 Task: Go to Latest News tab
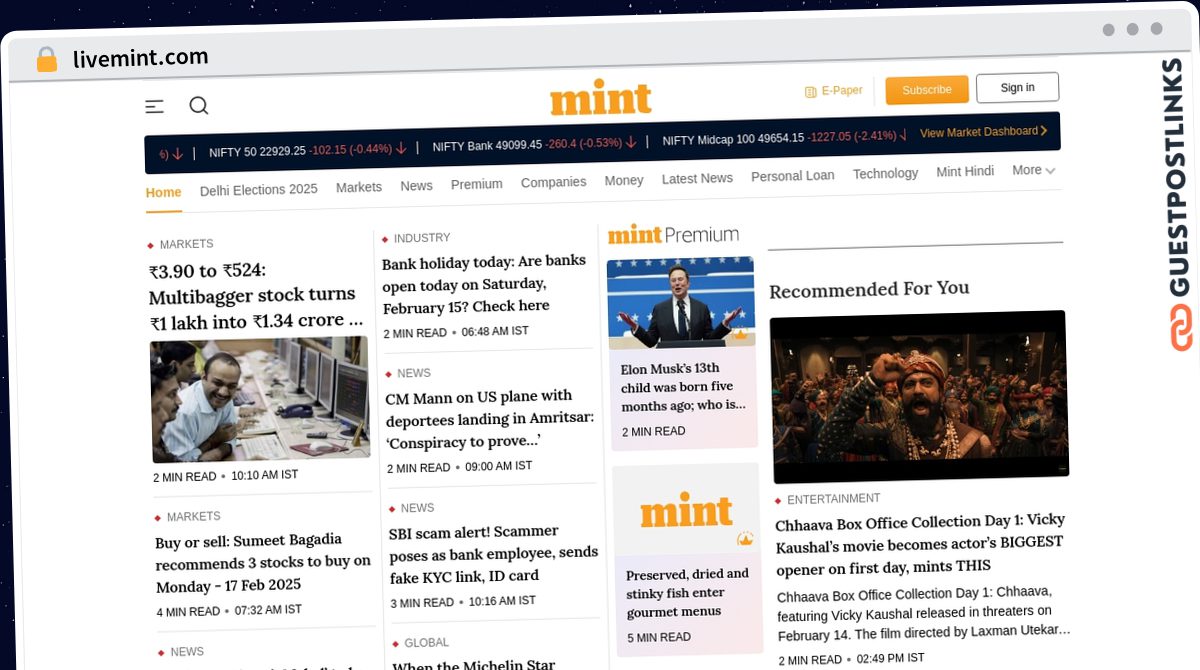[697, 178]
